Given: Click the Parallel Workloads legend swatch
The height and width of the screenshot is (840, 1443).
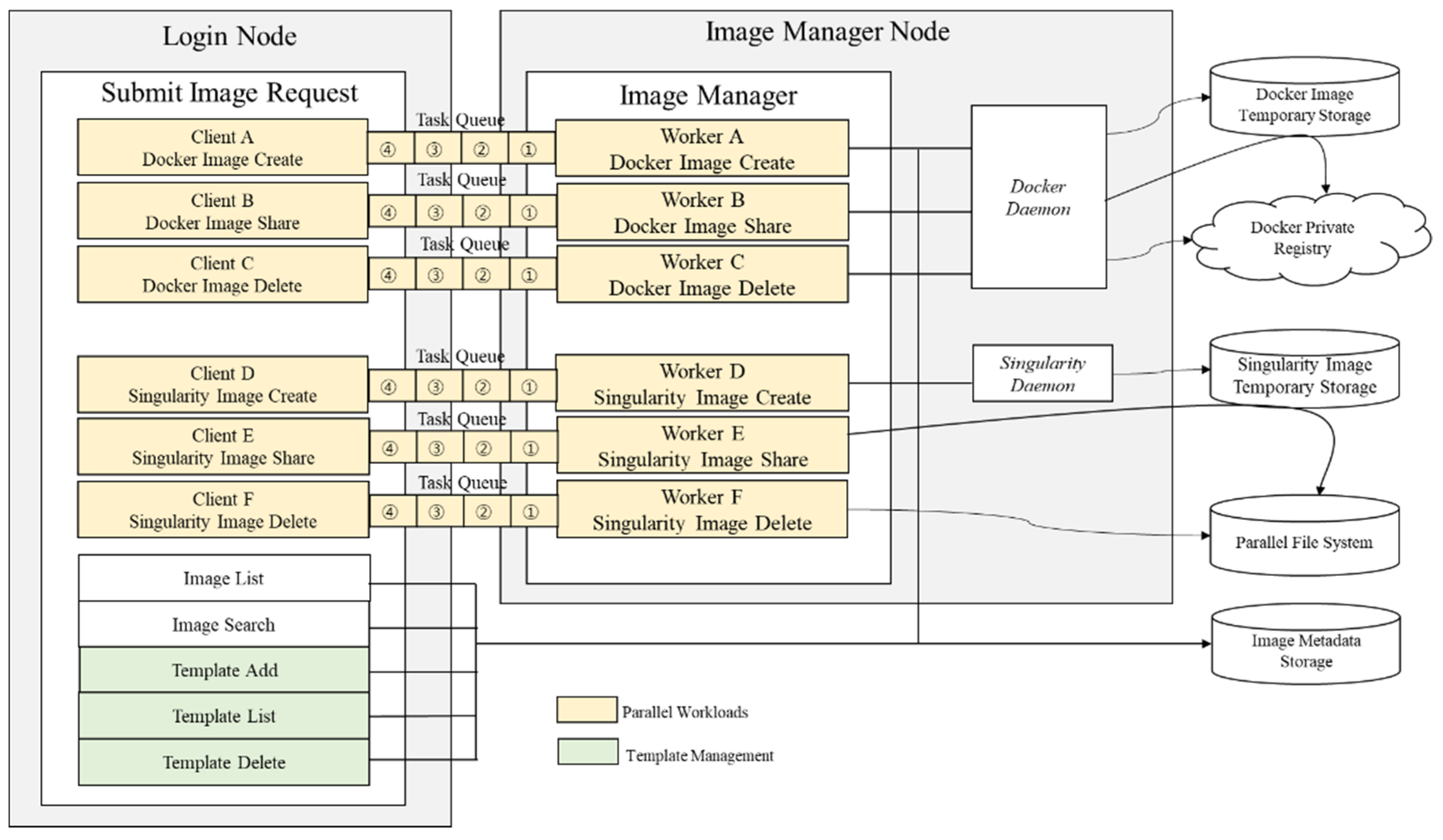Looking at the screenshot, I should click(x=586, y=710).
